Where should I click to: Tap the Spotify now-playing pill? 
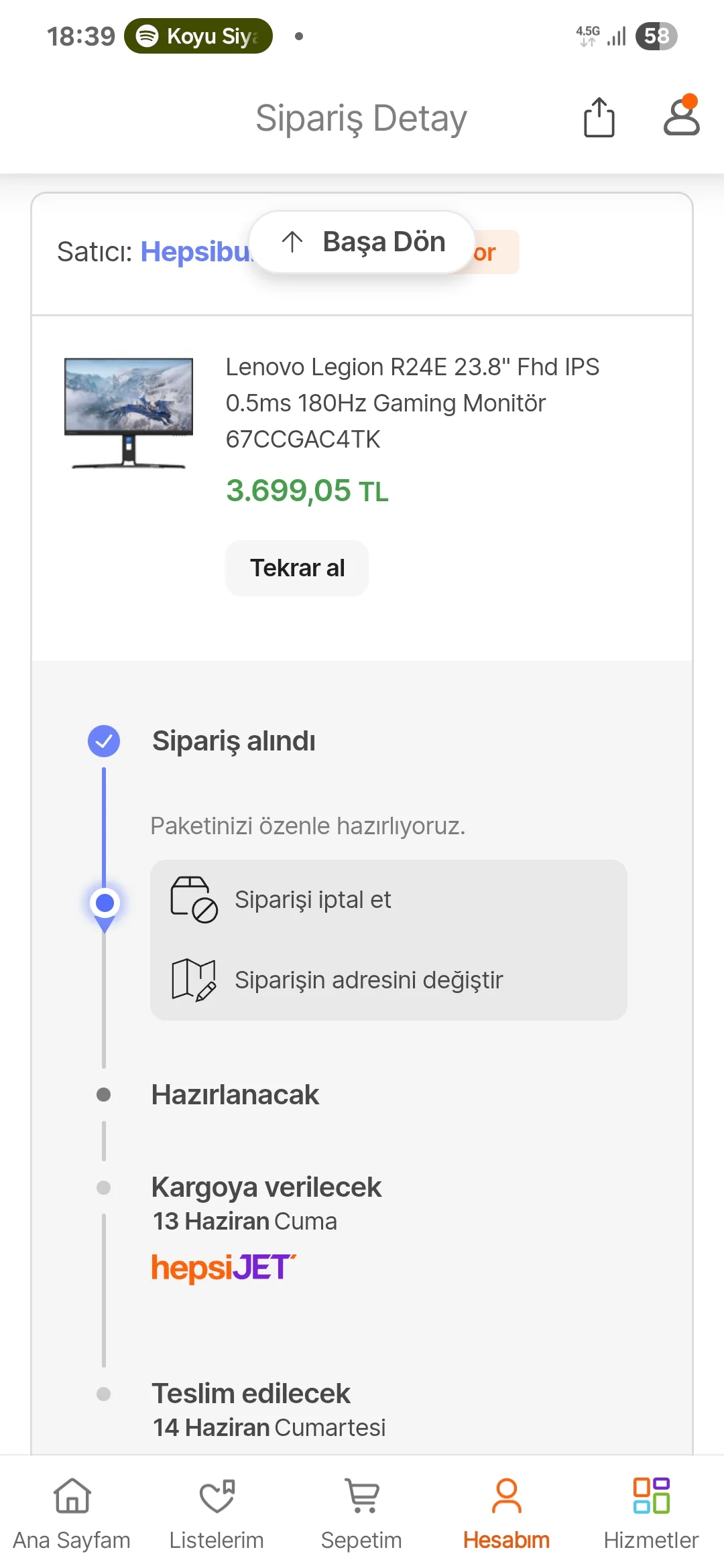(x=198, y=36)
